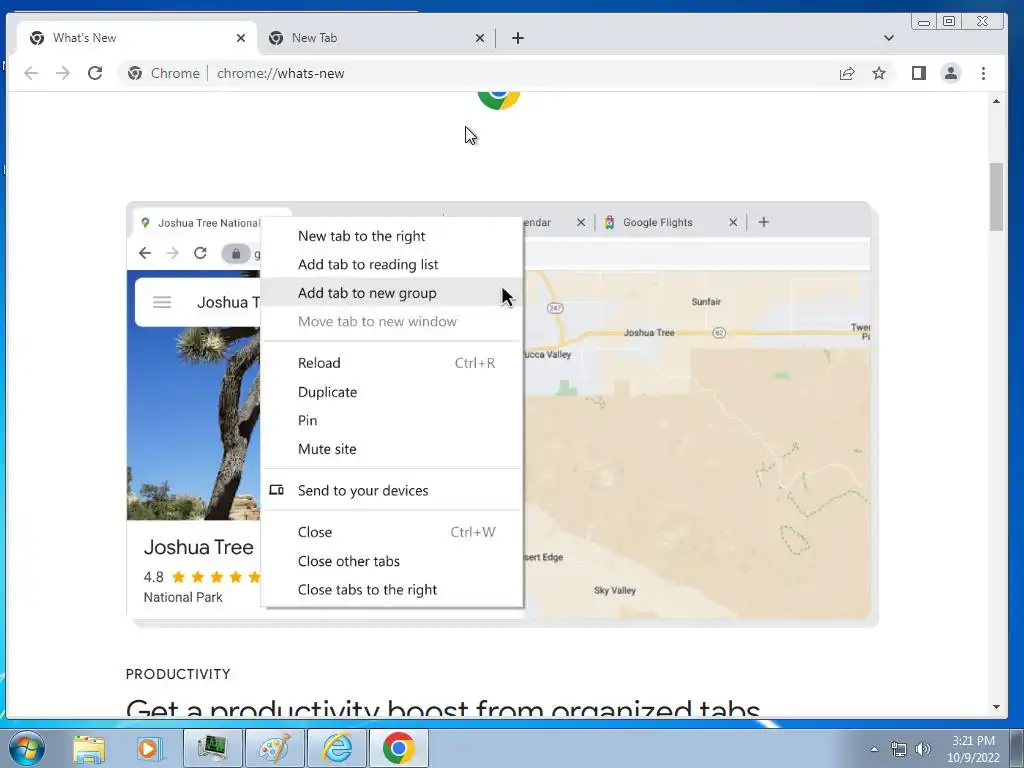Choose Close in the context menu
The image size is (1024, 768).
(392, 532)
